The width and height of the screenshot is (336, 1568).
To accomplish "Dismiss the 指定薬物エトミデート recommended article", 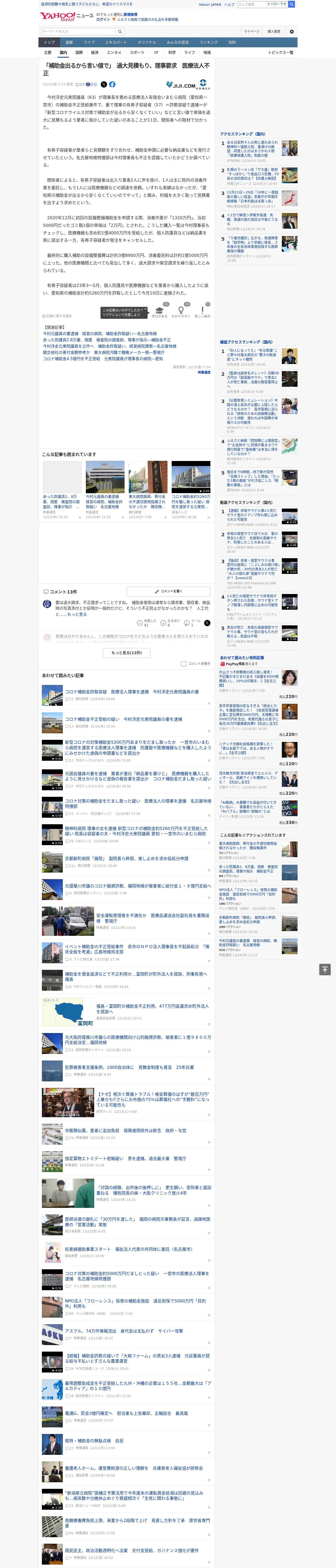I will (209, 1171).
